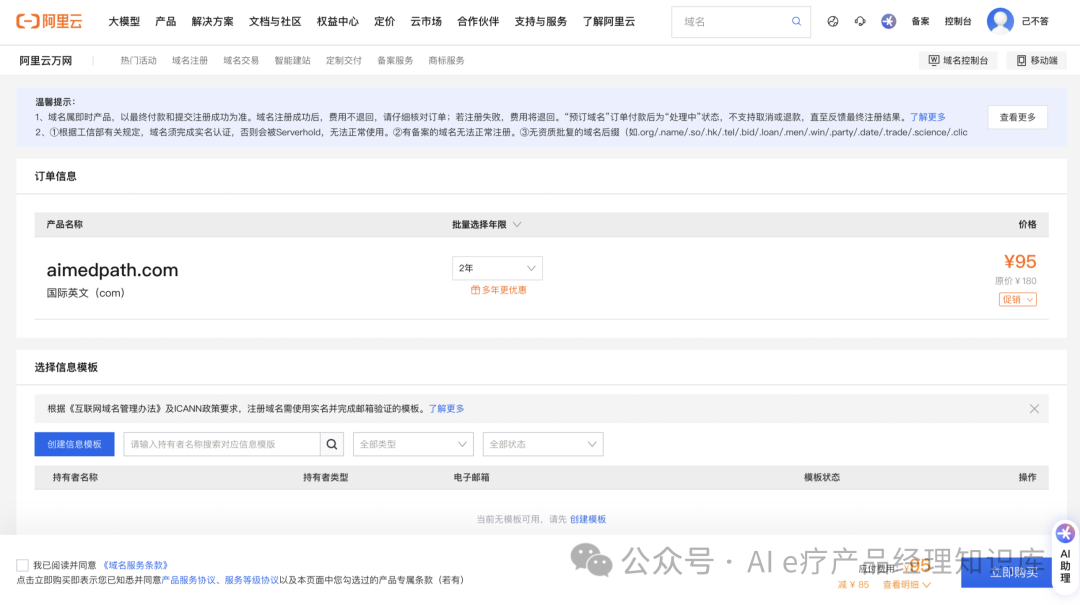Open 解决方案 menu
1080x605 pixels.
[x=212, y=21]
